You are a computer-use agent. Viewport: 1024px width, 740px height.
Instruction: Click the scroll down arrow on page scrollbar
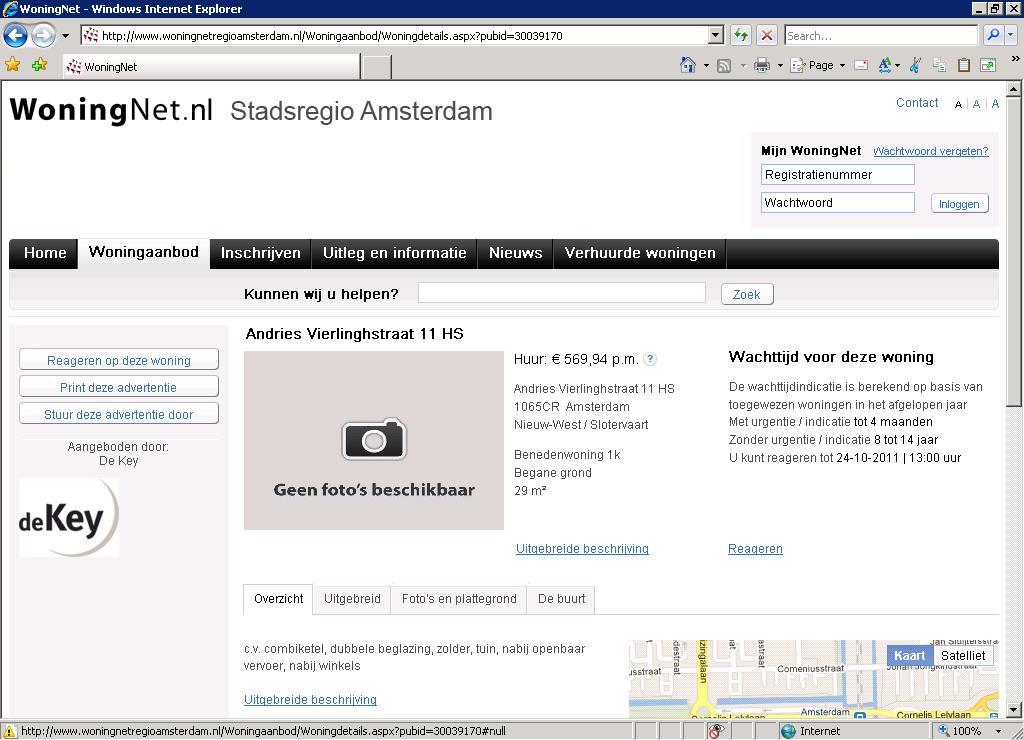pyautogui.click(x=1014, y=710)
